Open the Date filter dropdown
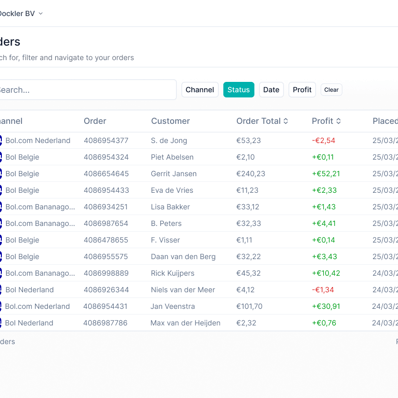This screenshot has width=398, height=398. 271,90
